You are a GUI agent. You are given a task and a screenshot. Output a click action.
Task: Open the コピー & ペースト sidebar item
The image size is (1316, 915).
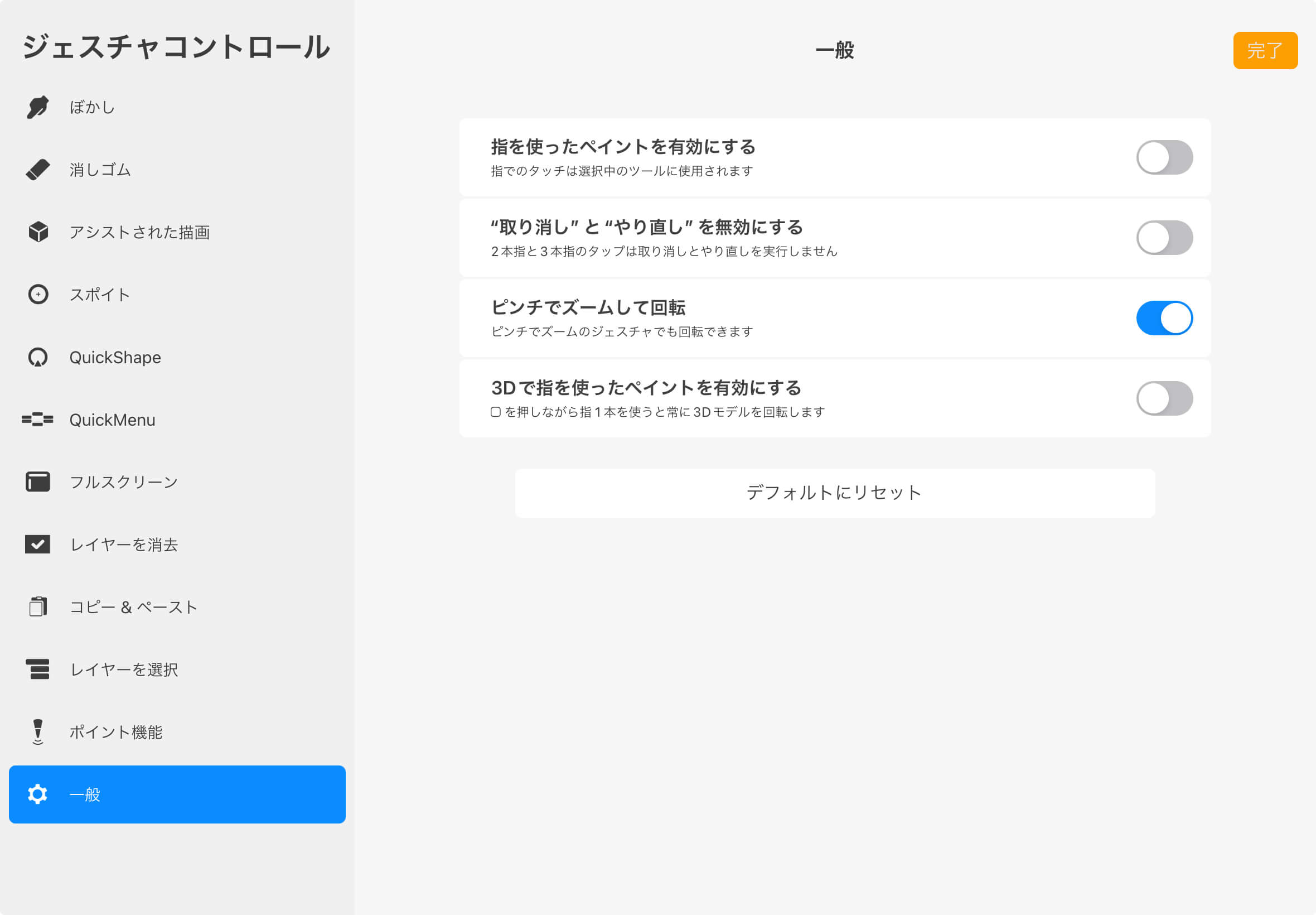(x=133, y=607)
